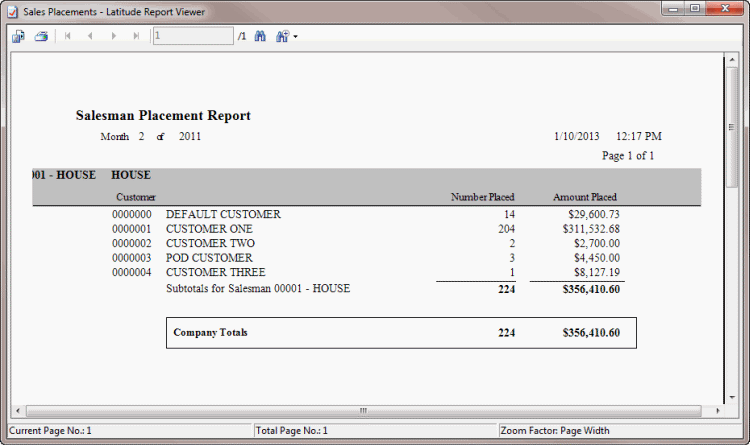
Task: Click the Salesman Placement Report heading
Action: coord(163,116)
